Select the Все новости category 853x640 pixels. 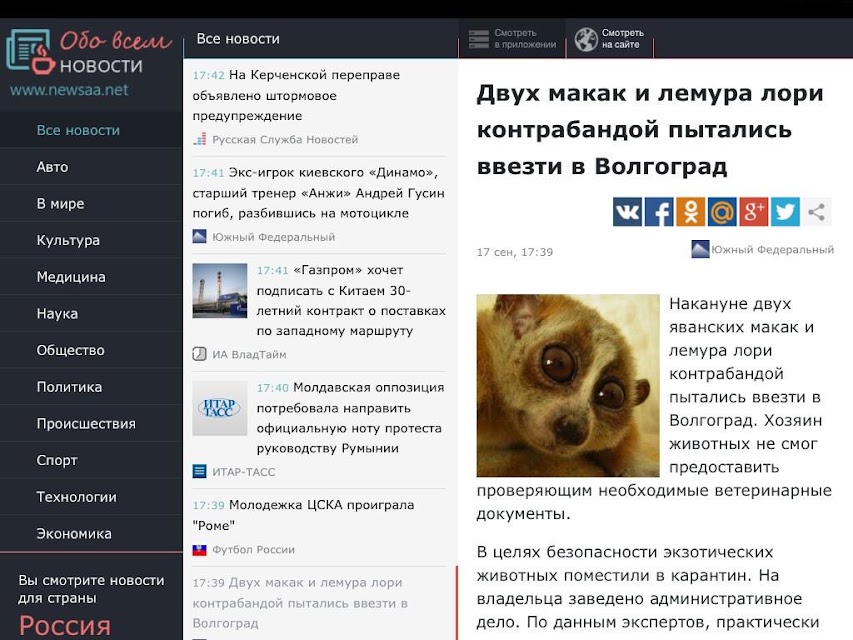point(91,130)
